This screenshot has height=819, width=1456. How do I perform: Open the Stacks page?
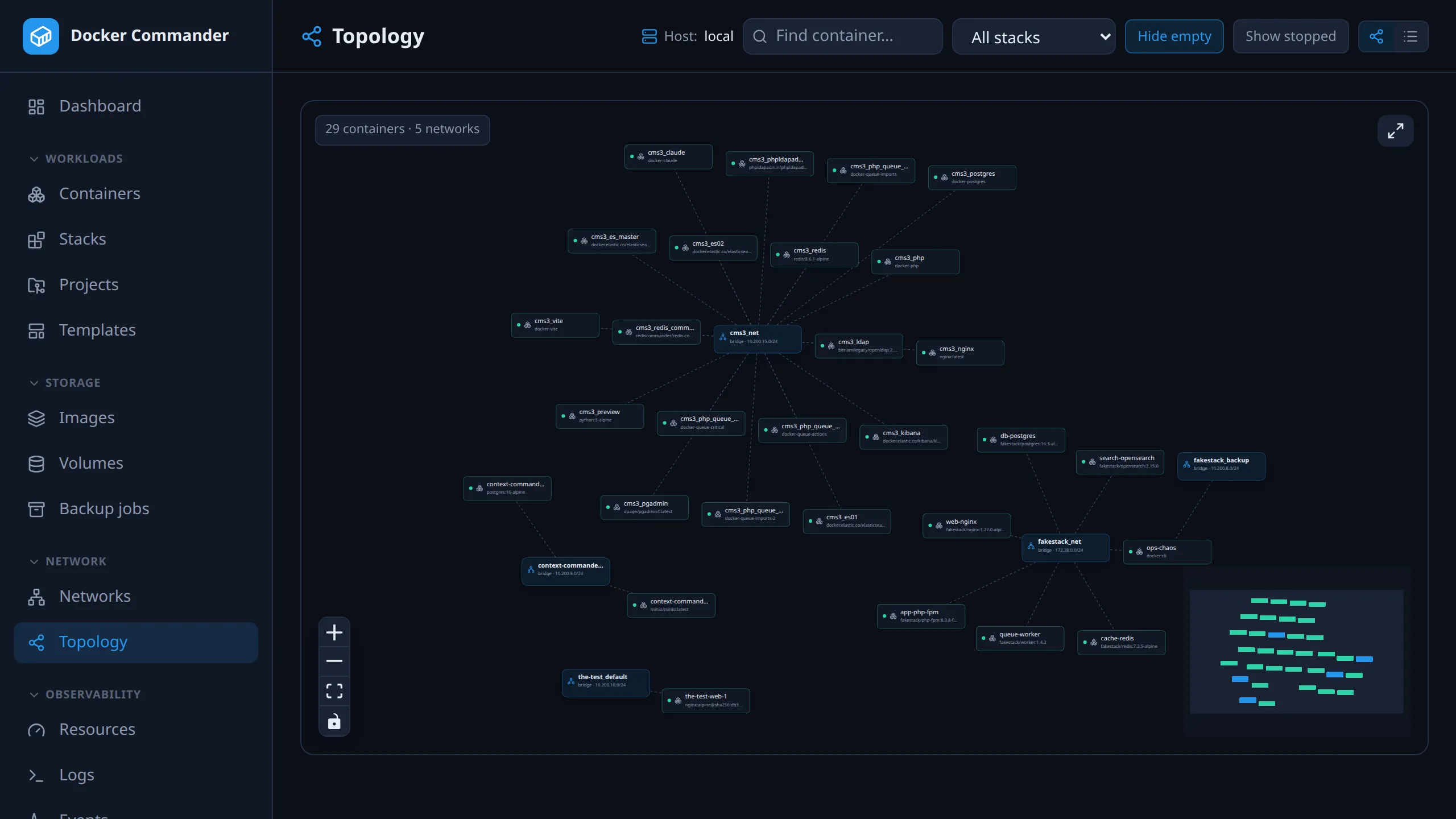pyautogui.click(x=136, y=239)
